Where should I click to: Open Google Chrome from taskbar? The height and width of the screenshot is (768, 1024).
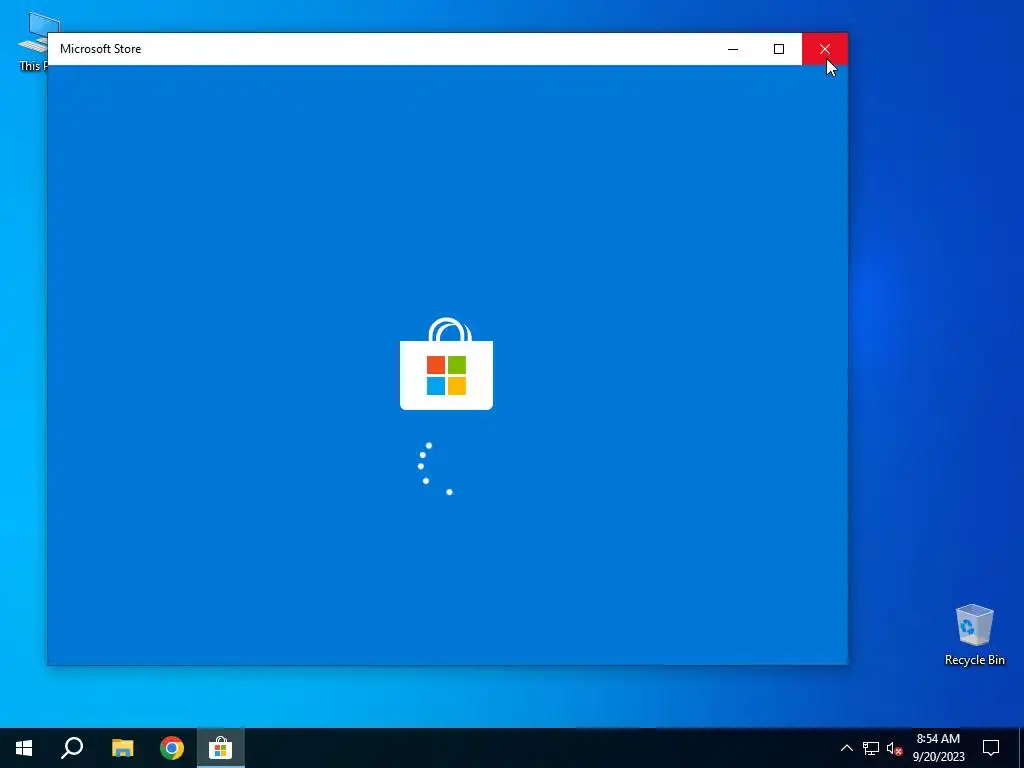pyautogui.click(x=172, y=748)
